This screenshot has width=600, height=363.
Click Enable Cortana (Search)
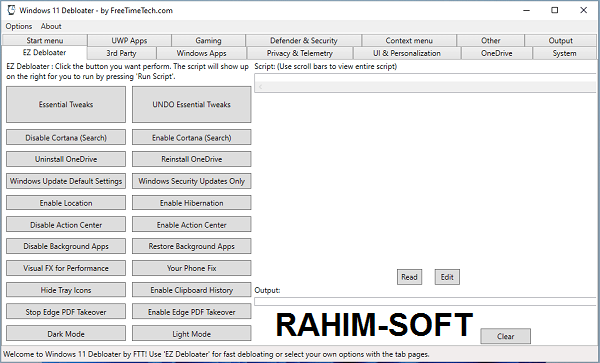point(192,138)
